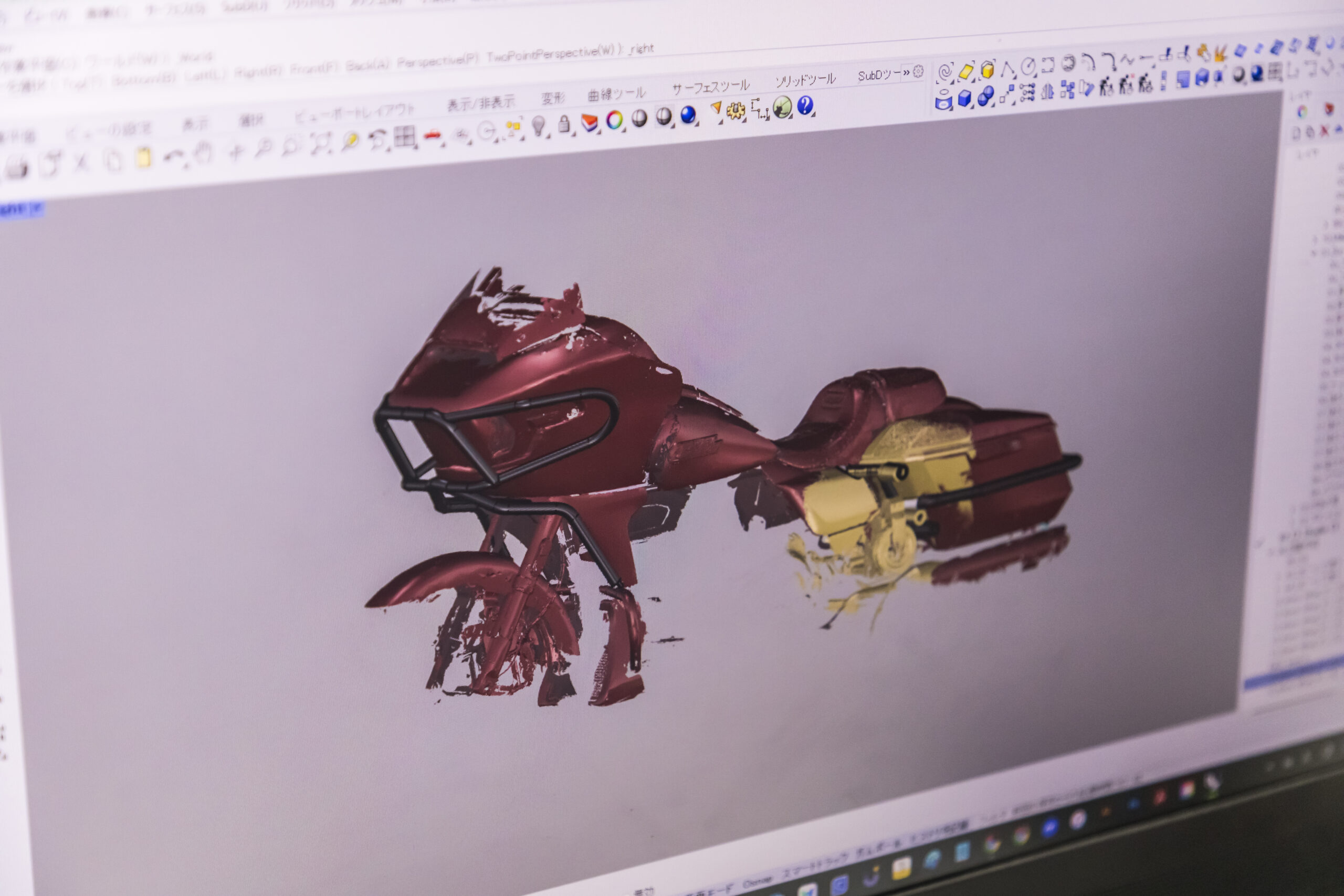This screenshot has width=1344, height=896.
Task: Click the rectangle drawing tool icon
Action: coord(1047,65)
